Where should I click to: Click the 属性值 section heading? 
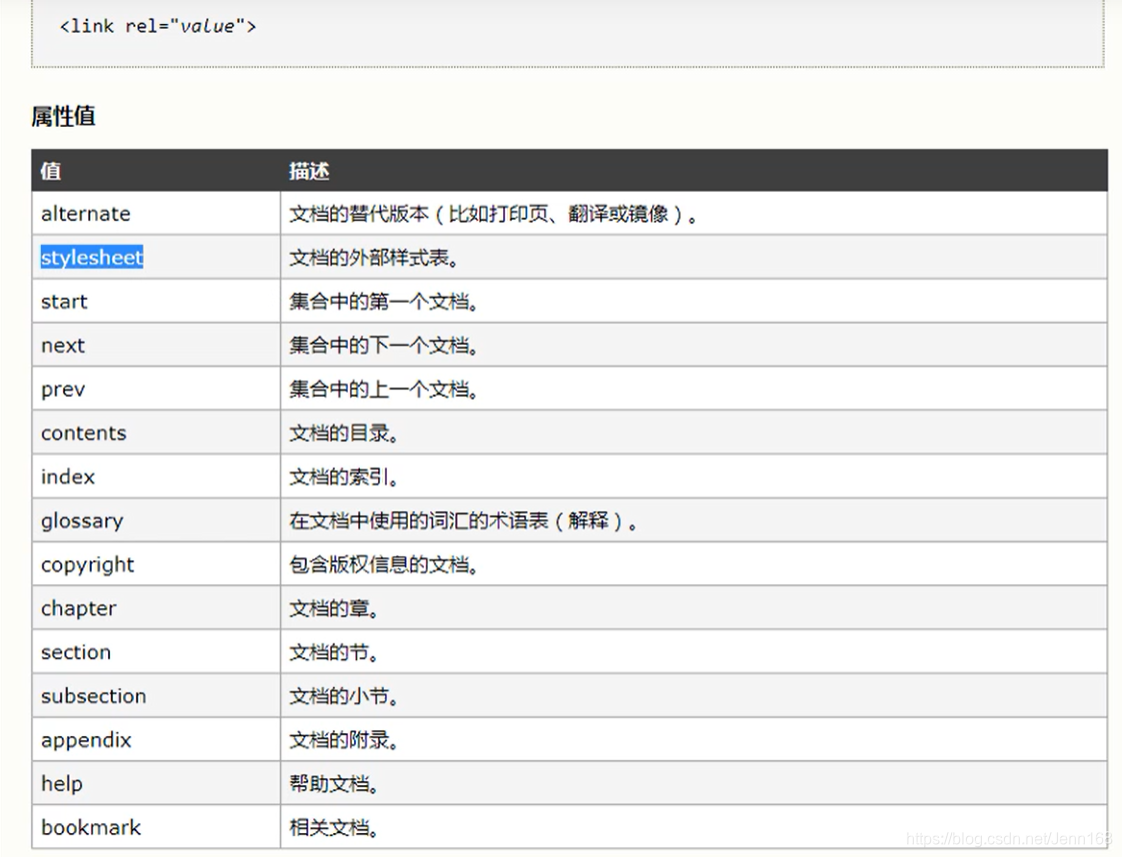point(63,116)
